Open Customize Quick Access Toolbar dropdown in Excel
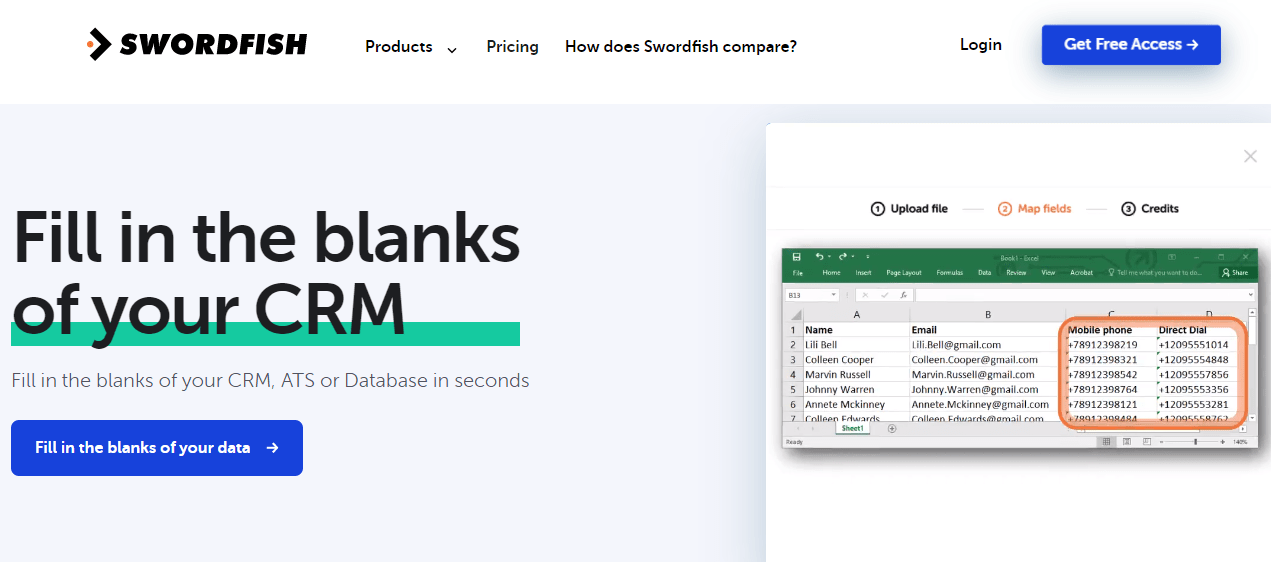1271x562 pixels. [867, 257]
